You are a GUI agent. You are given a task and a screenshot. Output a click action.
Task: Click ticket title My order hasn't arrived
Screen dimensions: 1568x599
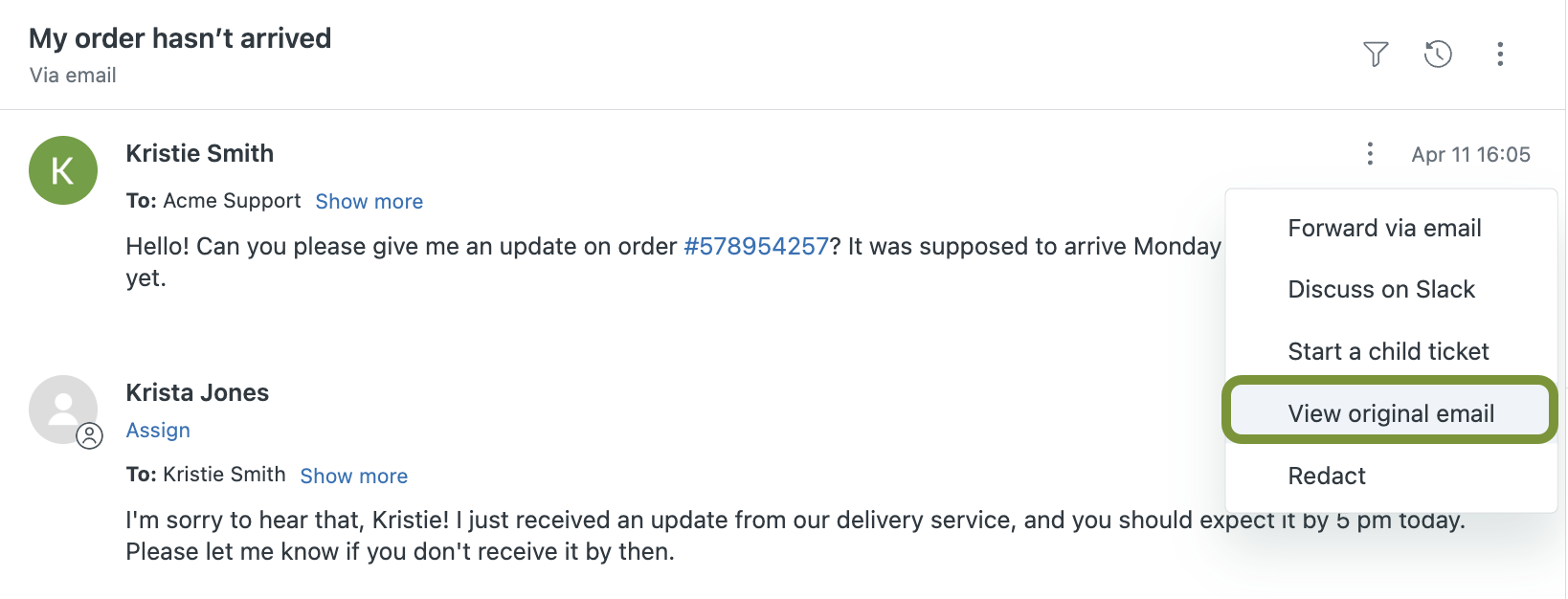[x=180, y=38]
